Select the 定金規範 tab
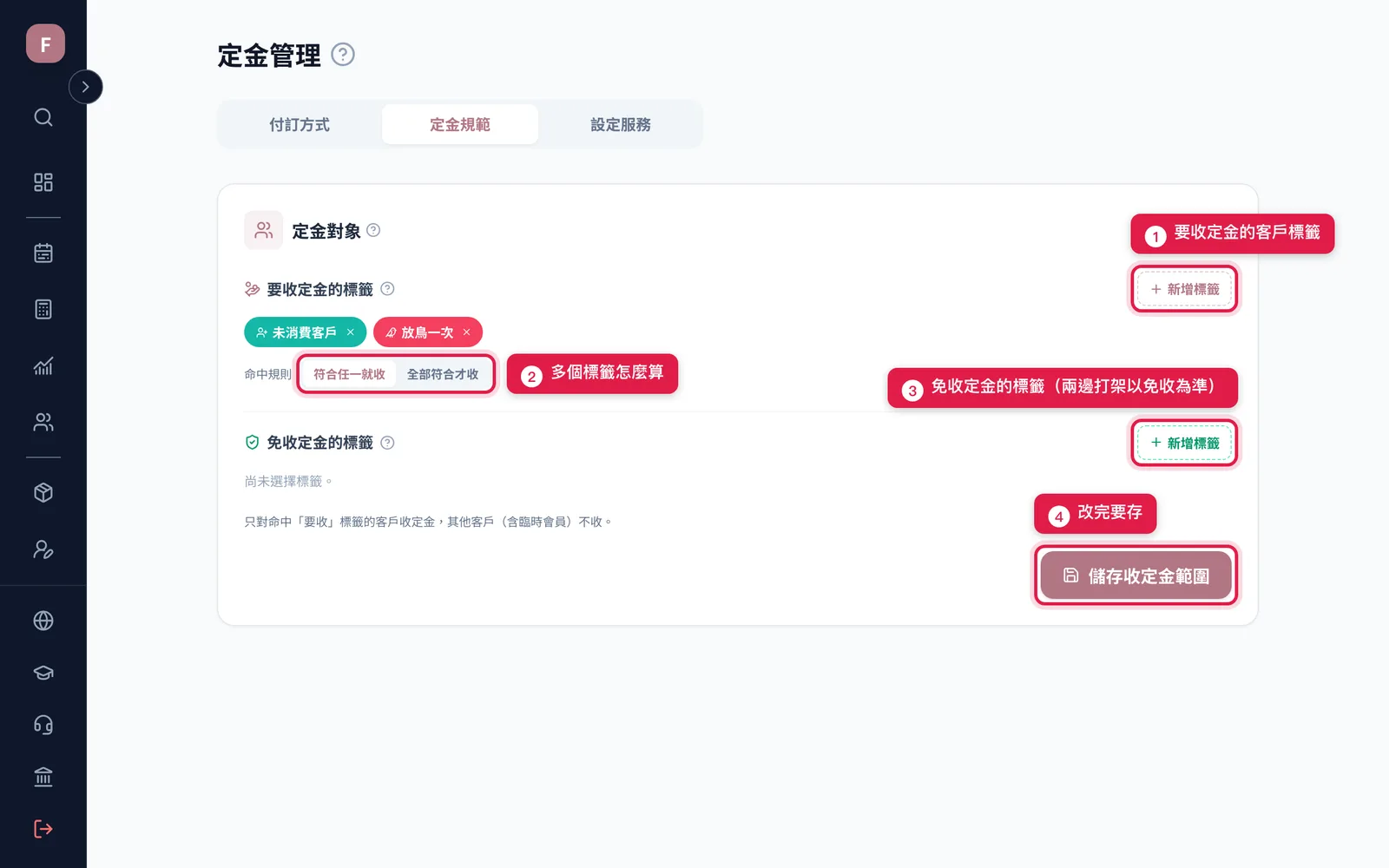 [x=460, y=124]
